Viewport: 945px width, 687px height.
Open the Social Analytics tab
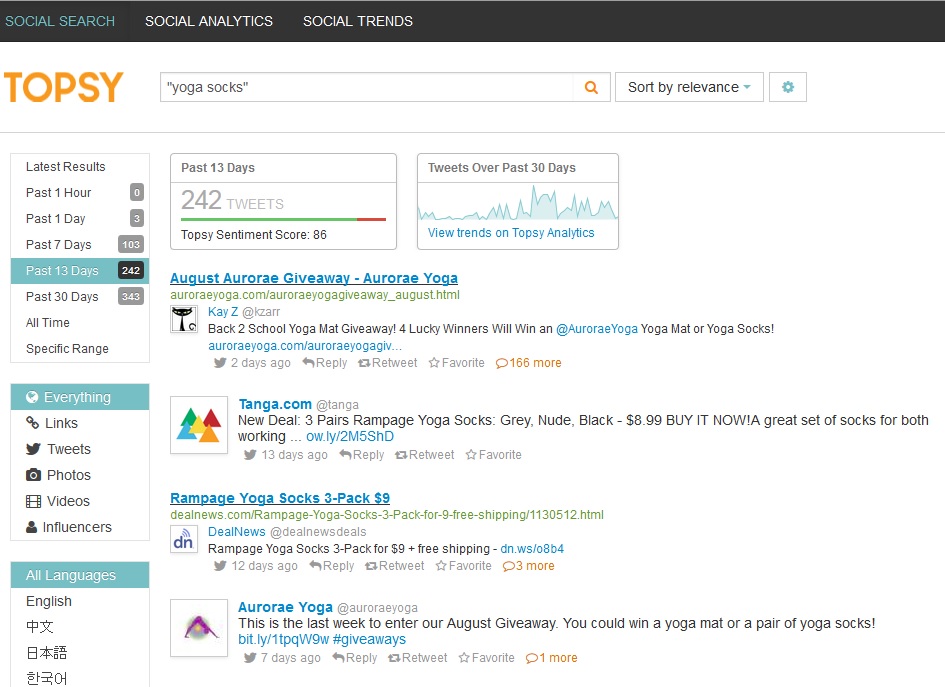209,21
